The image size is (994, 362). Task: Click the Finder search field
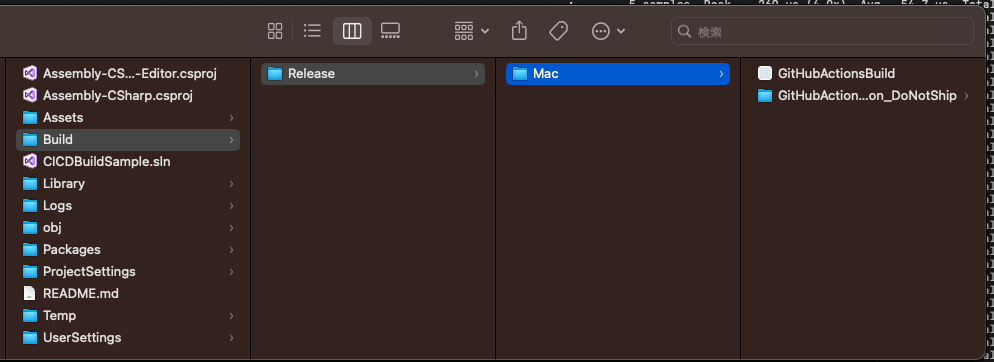[x=822, y=31]
